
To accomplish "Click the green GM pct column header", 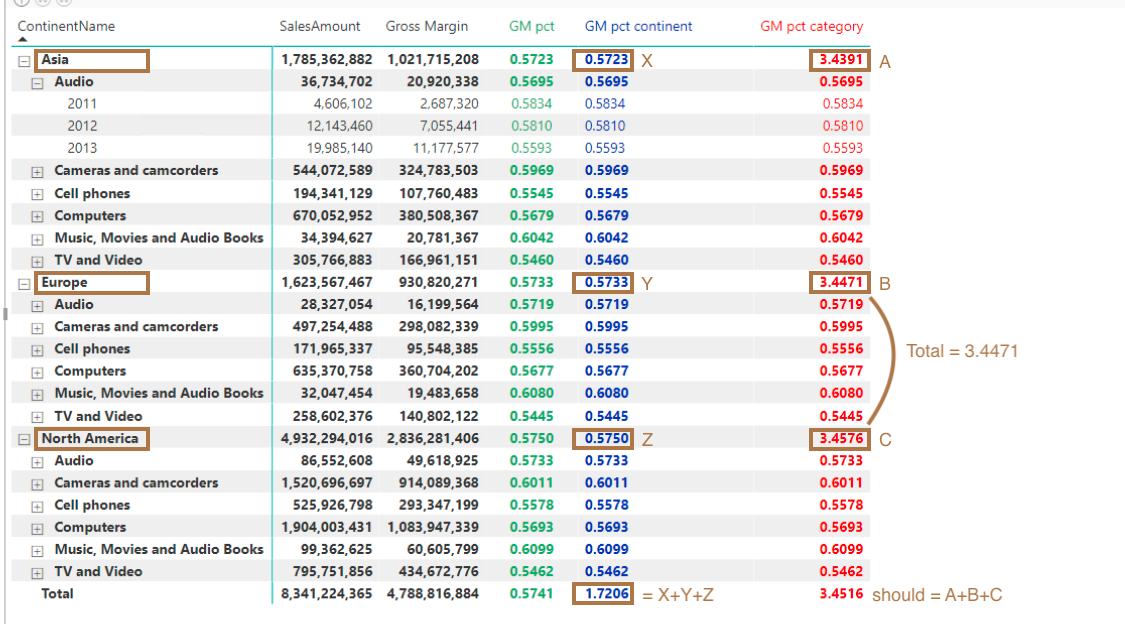I will pyautogui.click(x=531, y=27).
